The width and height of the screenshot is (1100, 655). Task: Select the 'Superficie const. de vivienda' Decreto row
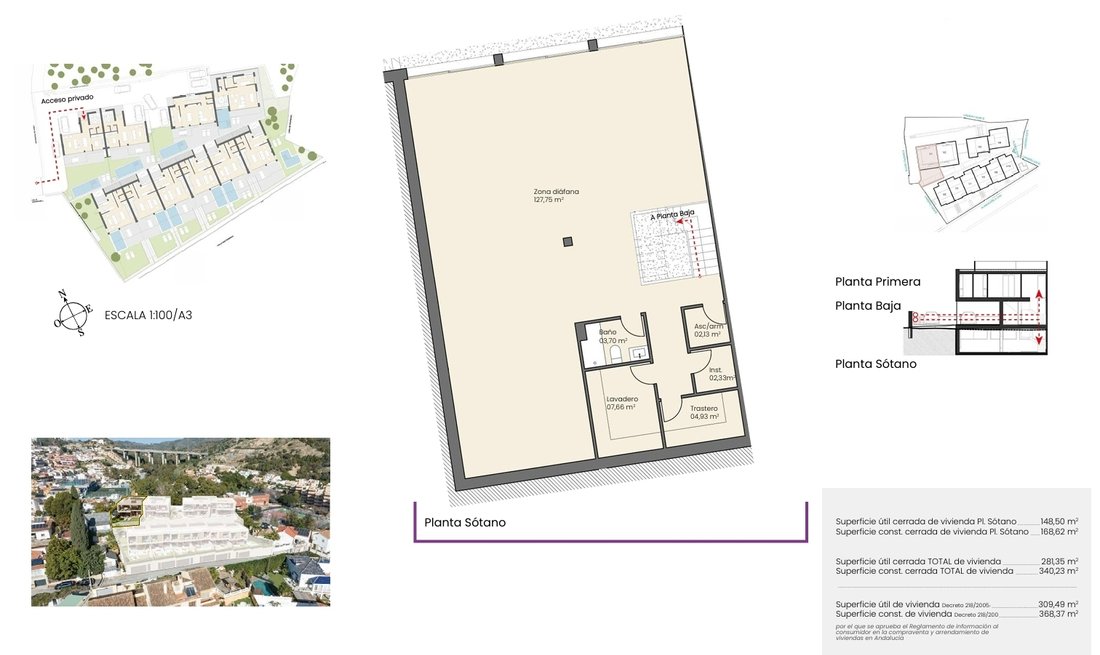tap(957, 614)
